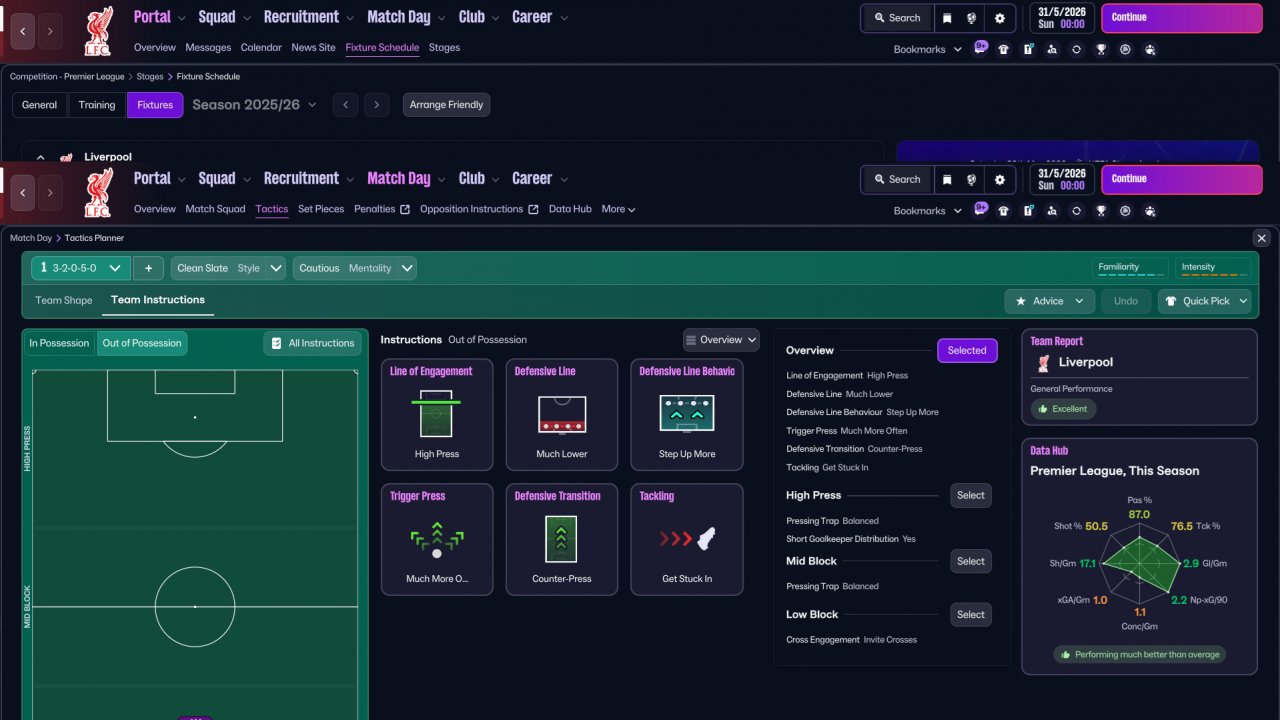Click Continue in the Tactics window
Viewport: 1280px width, 720px height.
[x=1182, y=180]
